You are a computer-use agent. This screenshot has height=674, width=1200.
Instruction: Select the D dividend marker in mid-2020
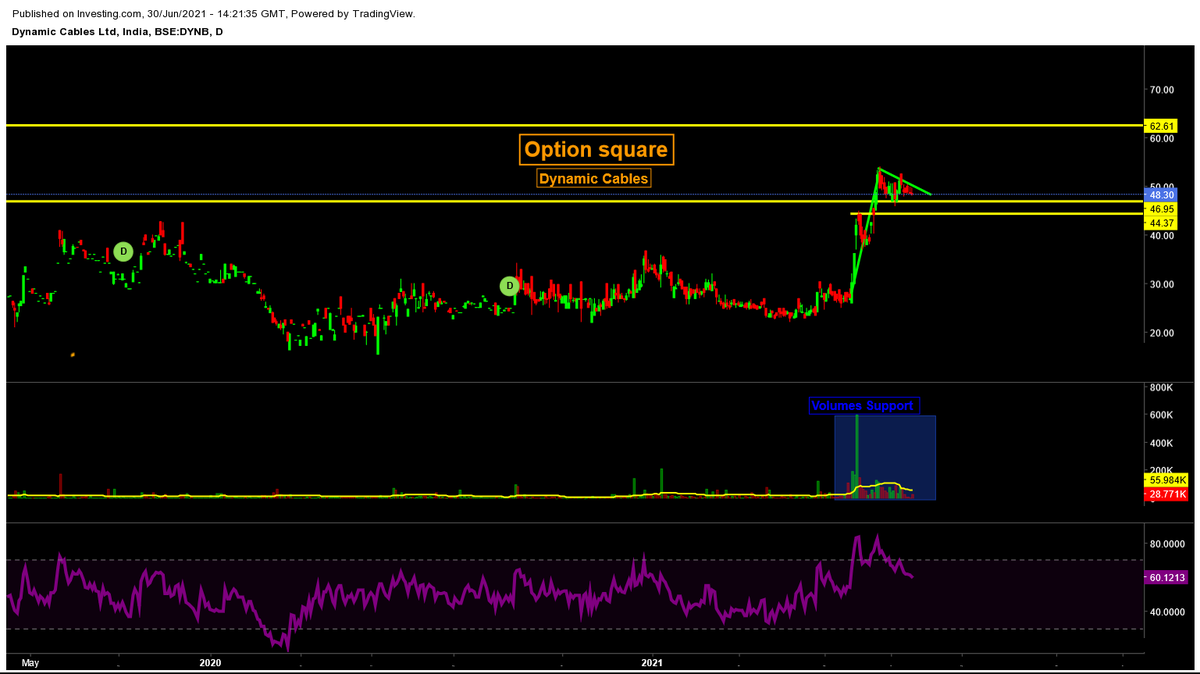pyautogui.click(x=509, y=285)
